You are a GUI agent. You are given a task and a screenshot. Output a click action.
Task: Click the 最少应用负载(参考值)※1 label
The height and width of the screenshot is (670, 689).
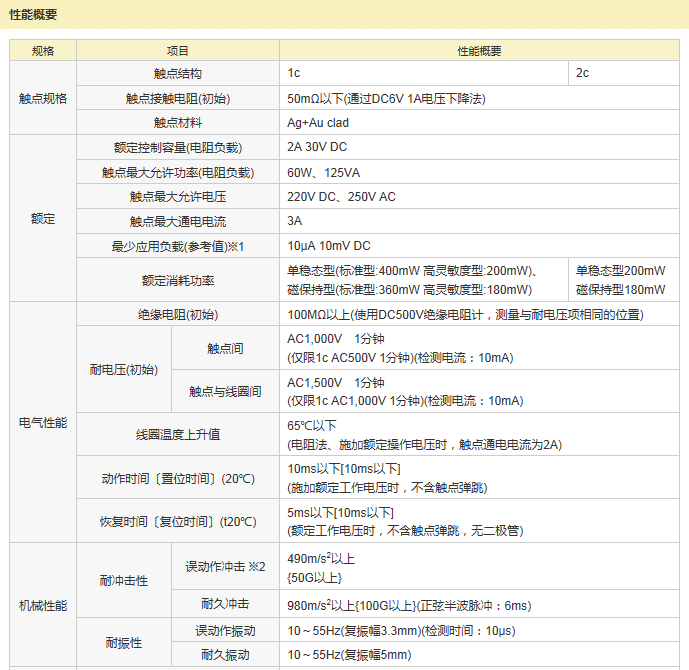[x=178, y=246]
